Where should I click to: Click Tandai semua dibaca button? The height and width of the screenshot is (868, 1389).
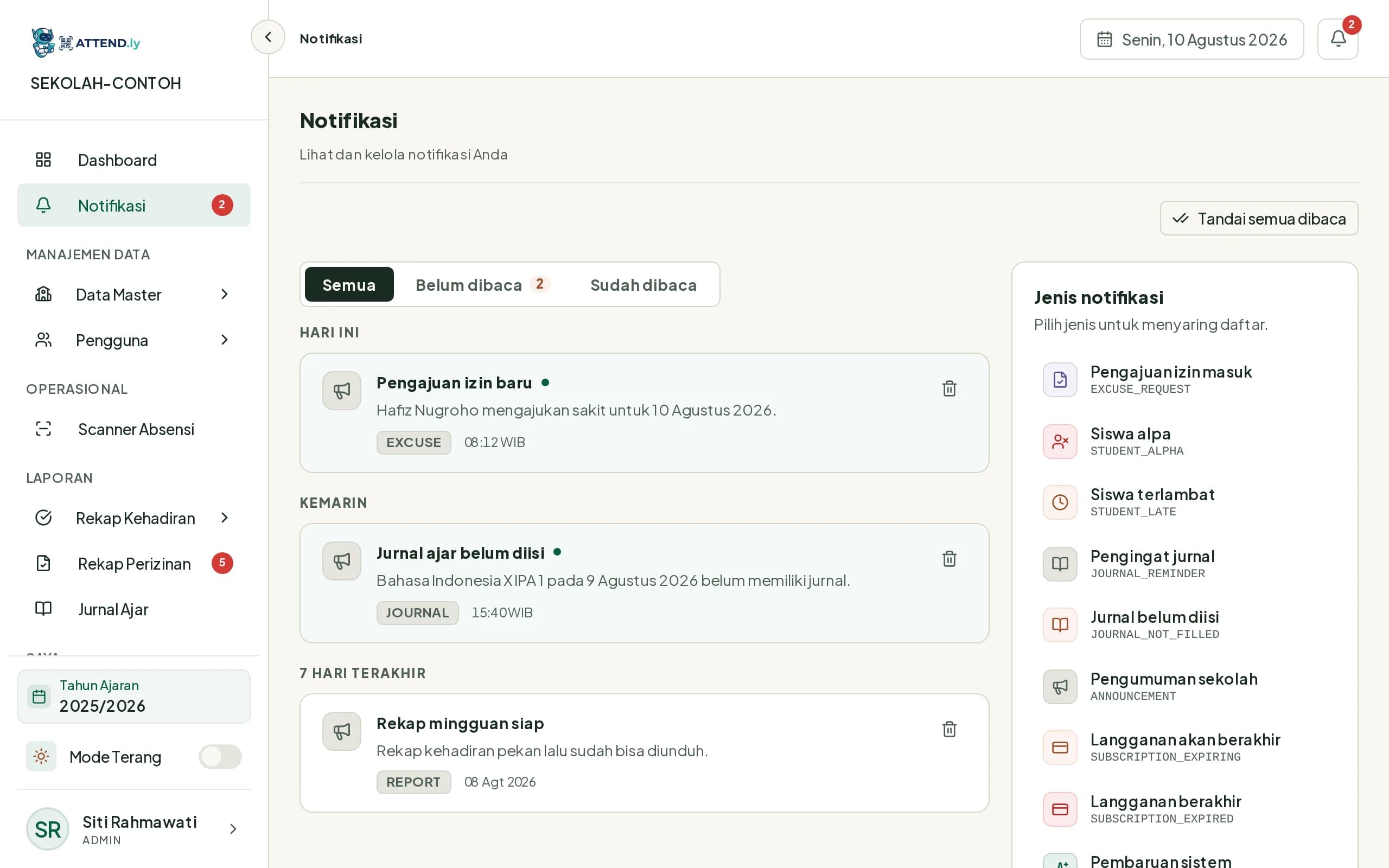click(x=1259, y=218)
